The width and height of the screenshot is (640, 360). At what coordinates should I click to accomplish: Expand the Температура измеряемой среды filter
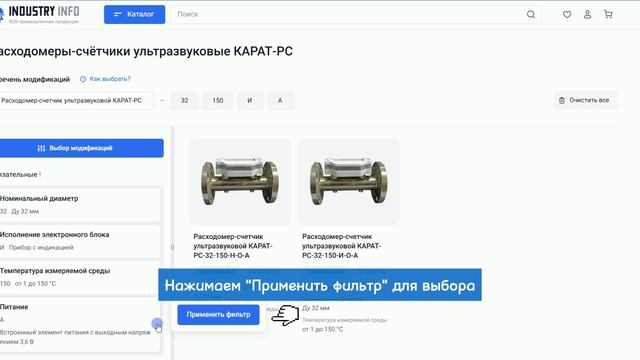click(x=80, y=277)
